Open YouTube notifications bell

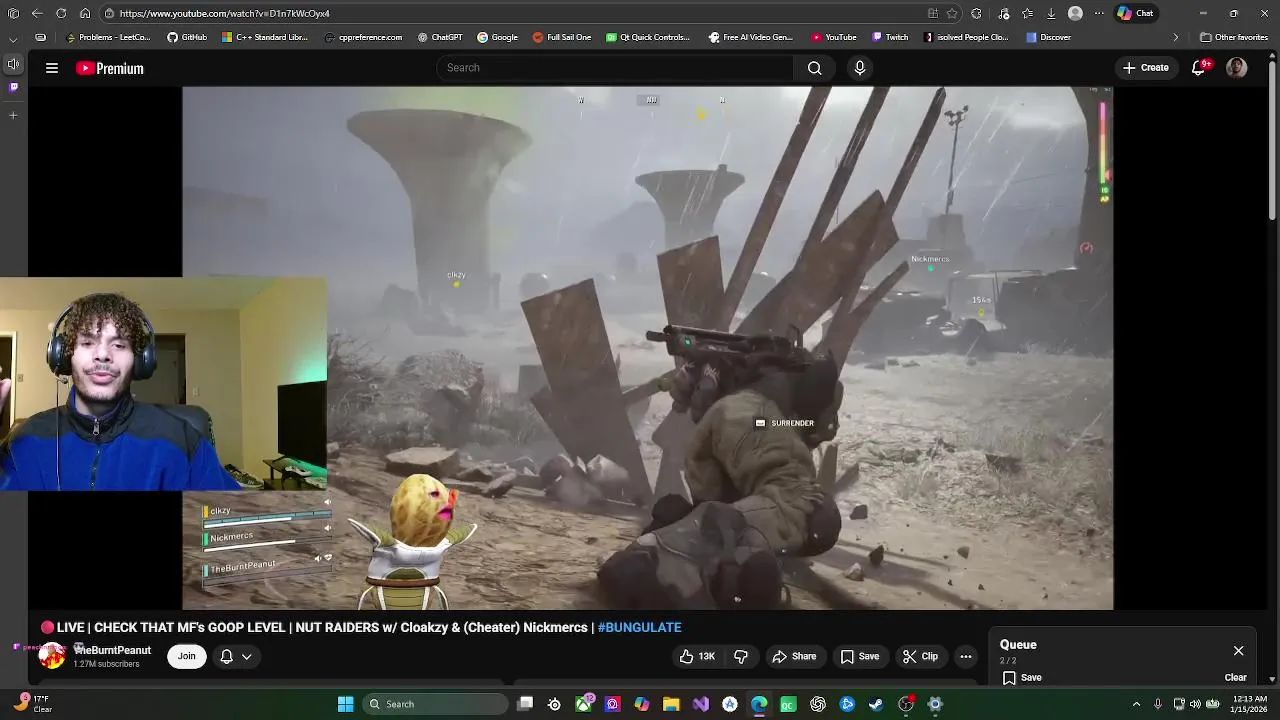[1199, 68]
